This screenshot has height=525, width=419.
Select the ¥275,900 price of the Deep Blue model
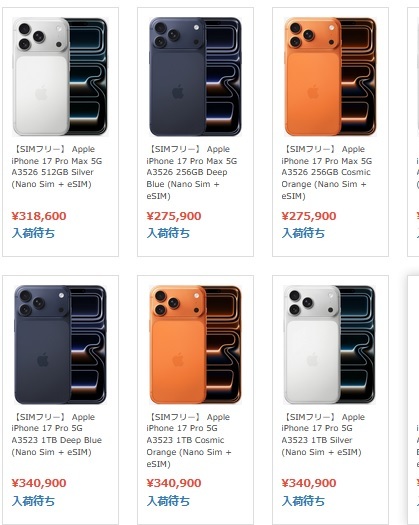pos(174,216)
